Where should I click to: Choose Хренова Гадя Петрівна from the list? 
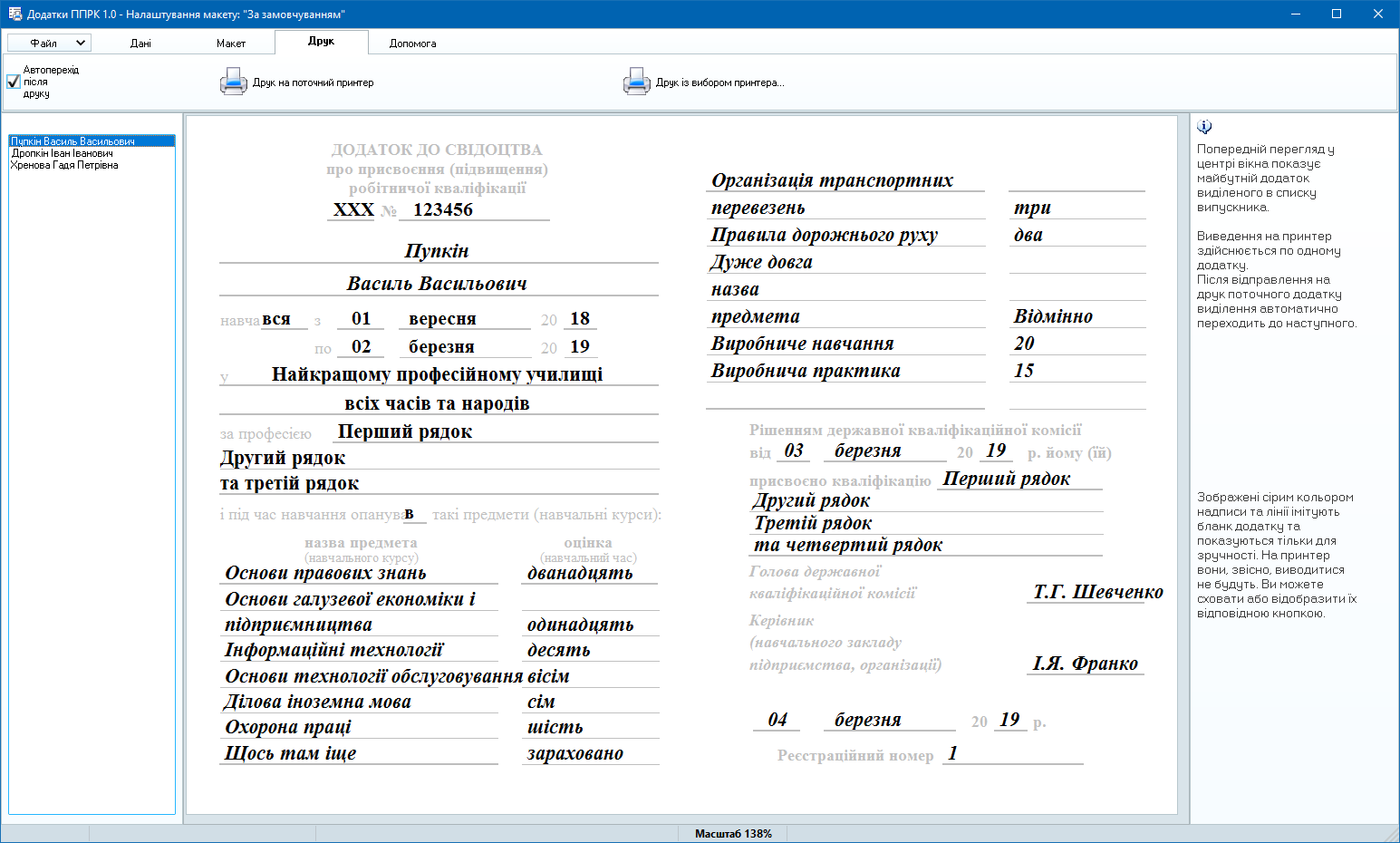tap(64, 165)
